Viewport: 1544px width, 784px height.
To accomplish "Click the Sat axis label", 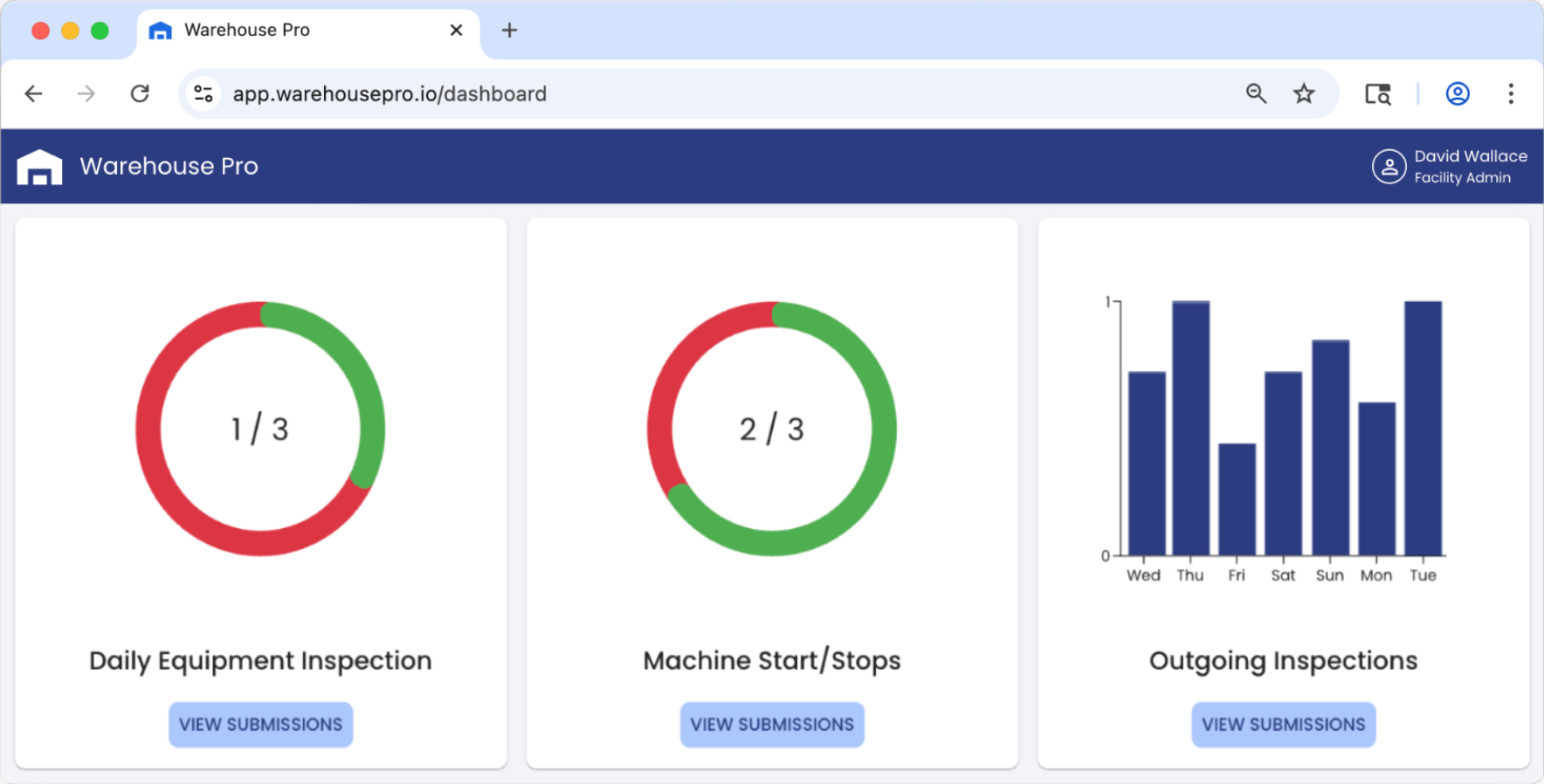I will pyautogui.click(x=1284, y=575).
